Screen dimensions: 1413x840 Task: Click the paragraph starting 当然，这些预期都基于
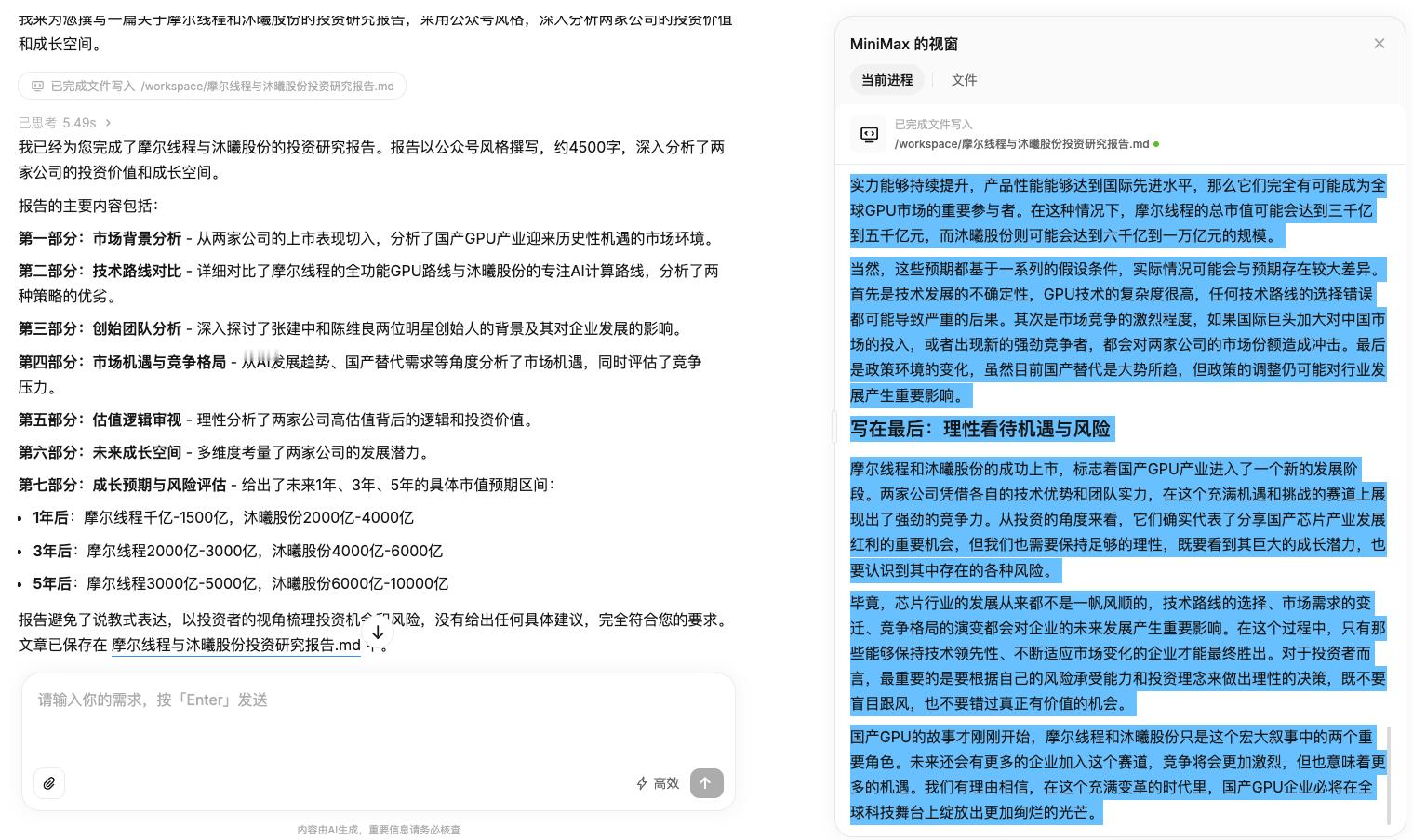[x=1118, y=332]
